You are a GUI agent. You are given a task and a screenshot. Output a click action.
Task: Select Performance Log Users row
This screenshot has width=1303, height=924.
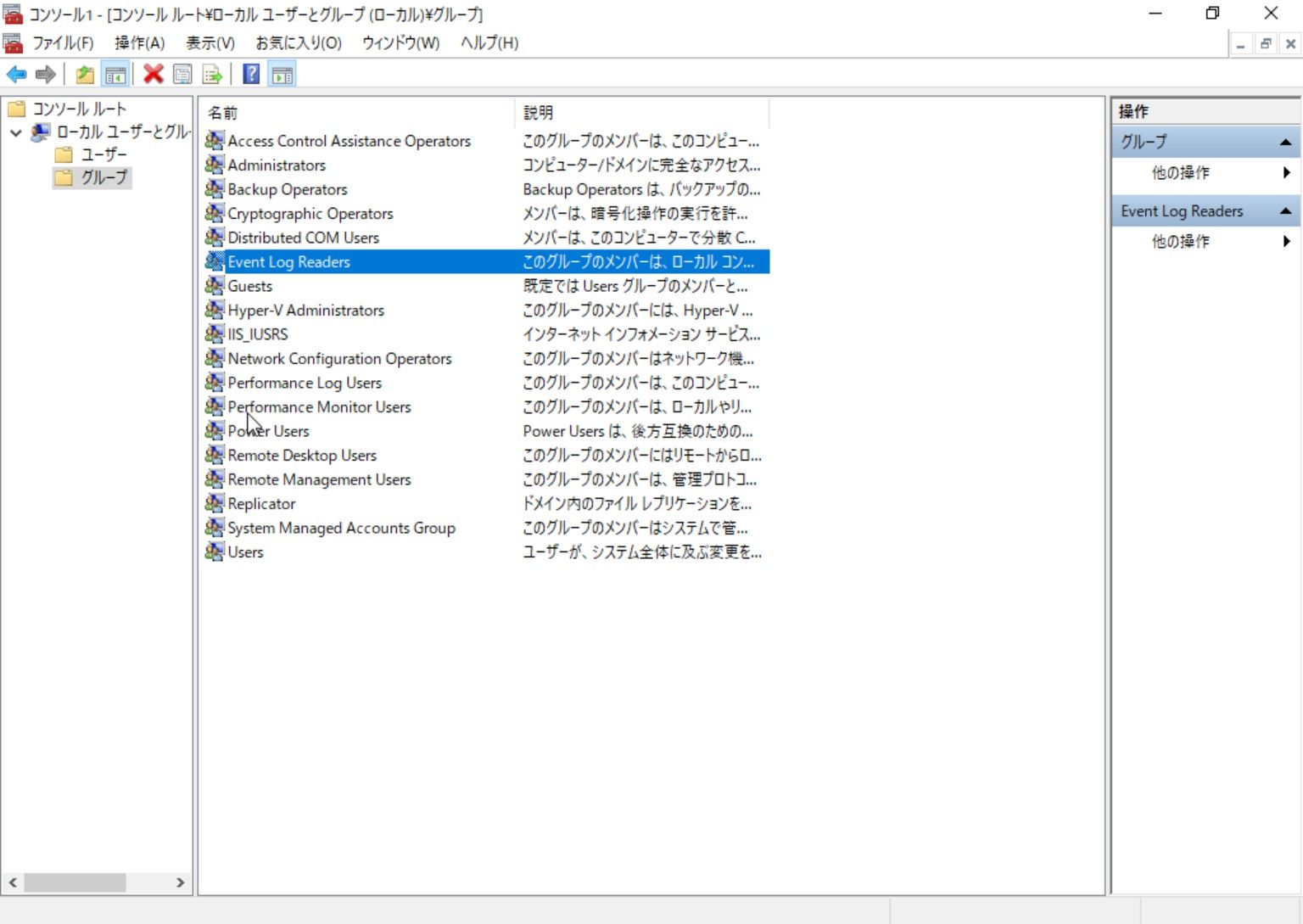(486, 383)
